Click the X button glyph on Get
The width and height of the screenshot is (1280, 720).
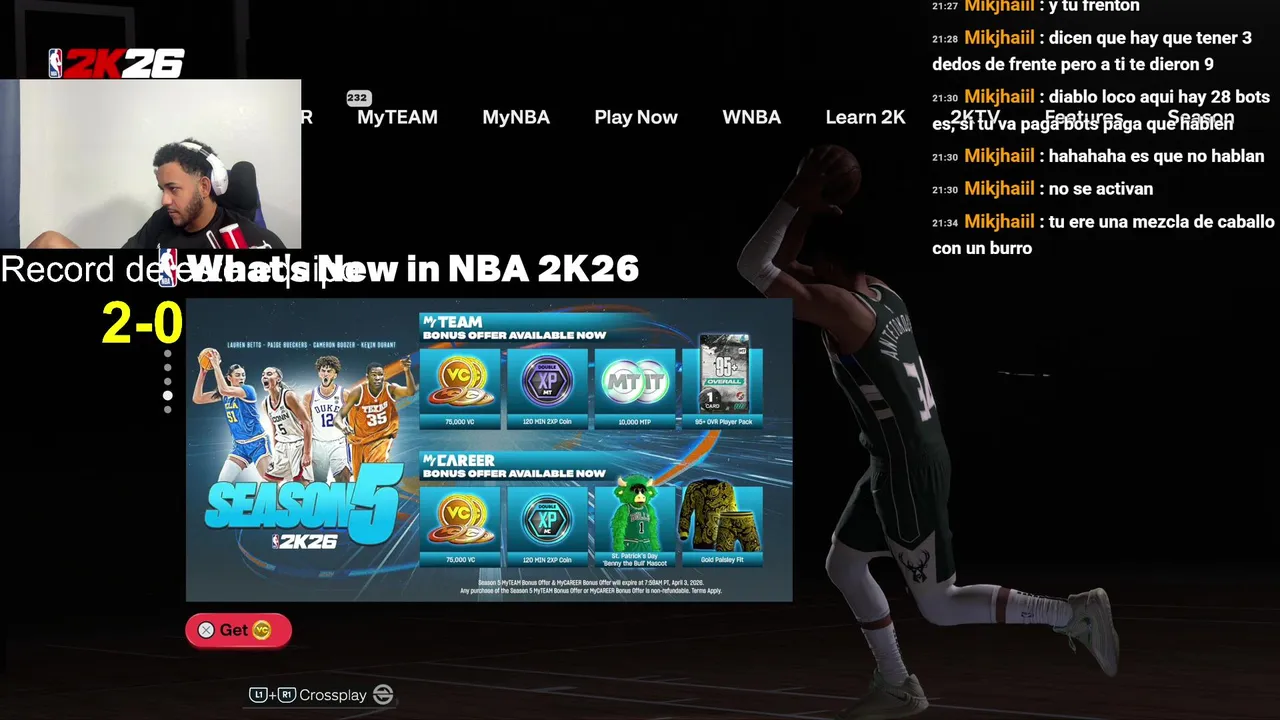206,630
